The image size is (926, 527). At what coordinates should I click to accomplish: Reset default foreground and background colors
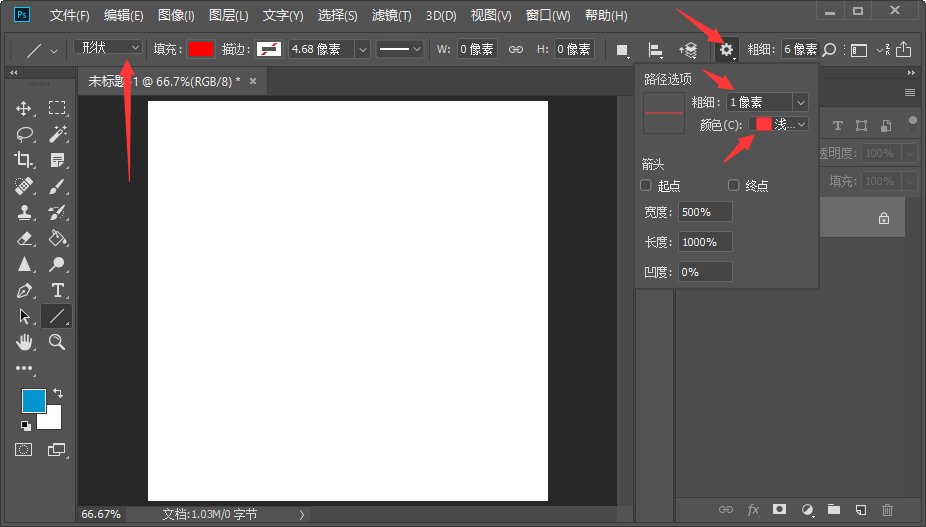[x=25, y=425]
